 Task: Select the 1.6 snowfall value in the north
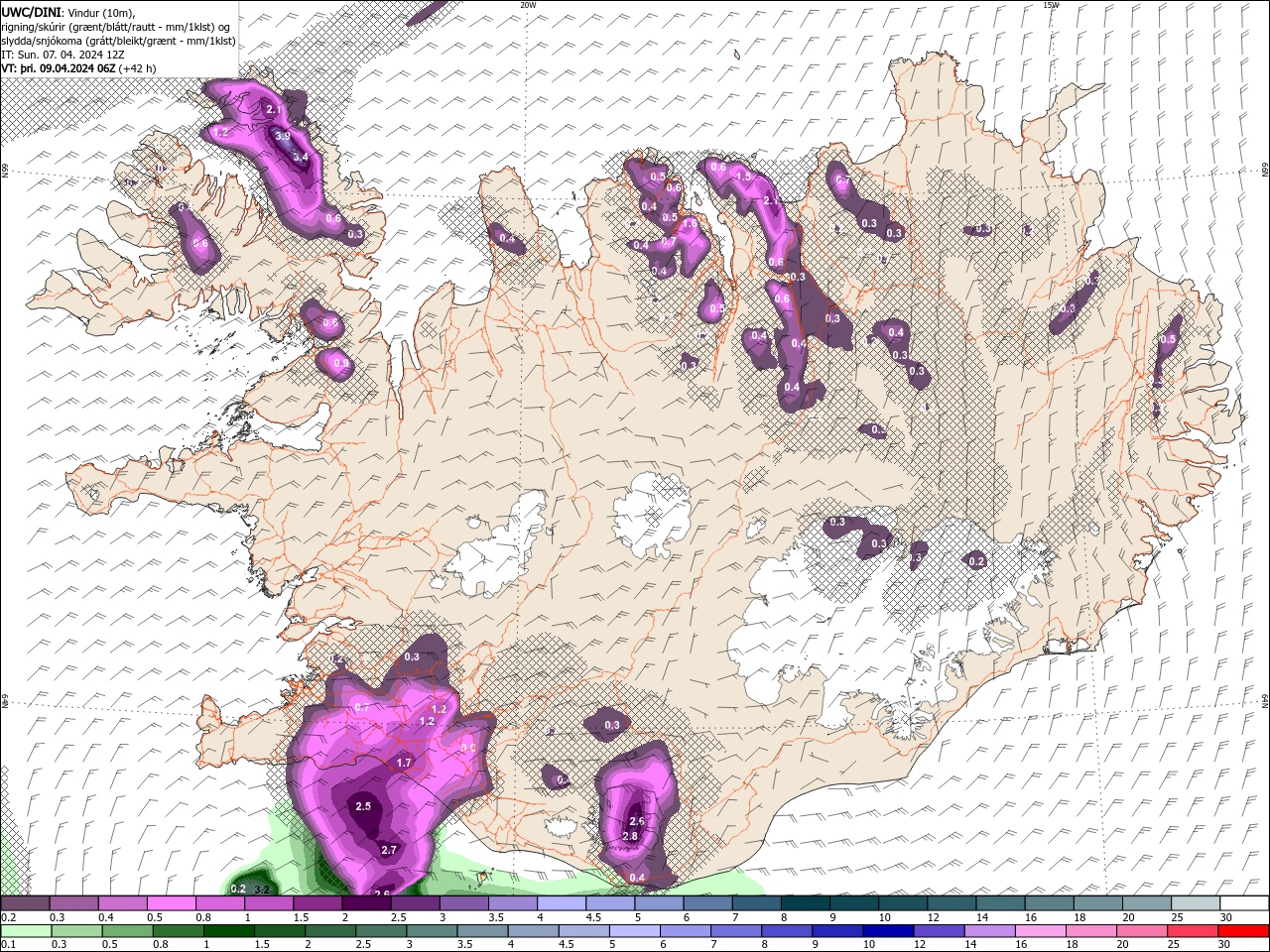[x=691, y=224]
